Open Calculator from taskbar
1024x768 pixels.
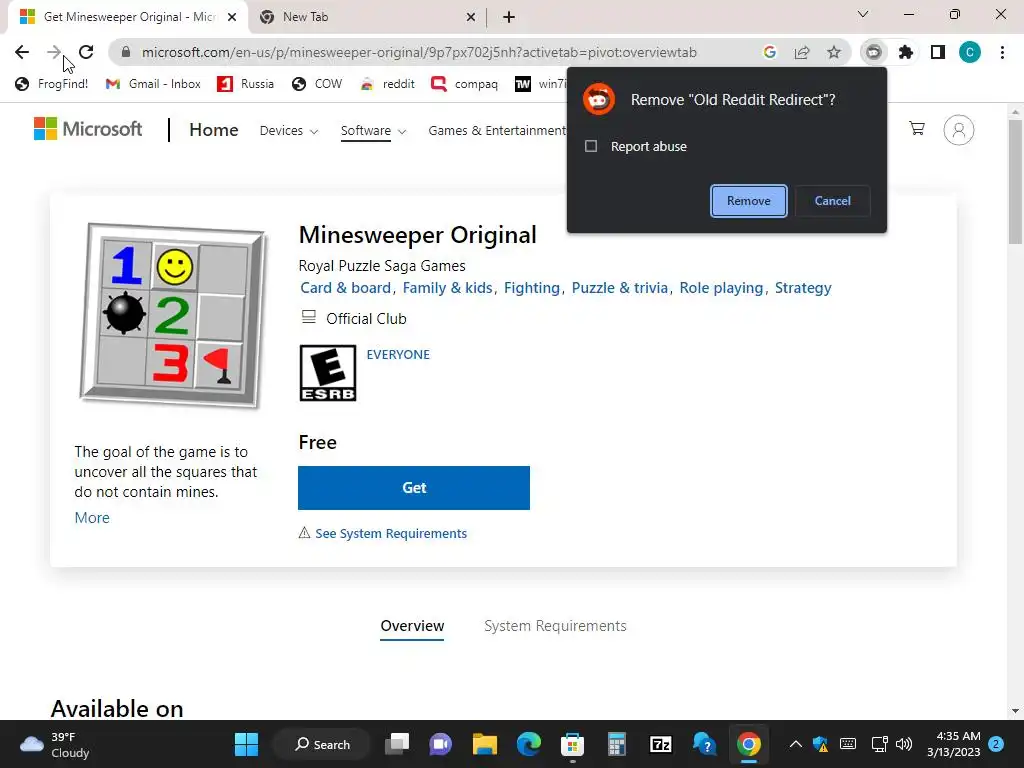click(x=616, y=744)
